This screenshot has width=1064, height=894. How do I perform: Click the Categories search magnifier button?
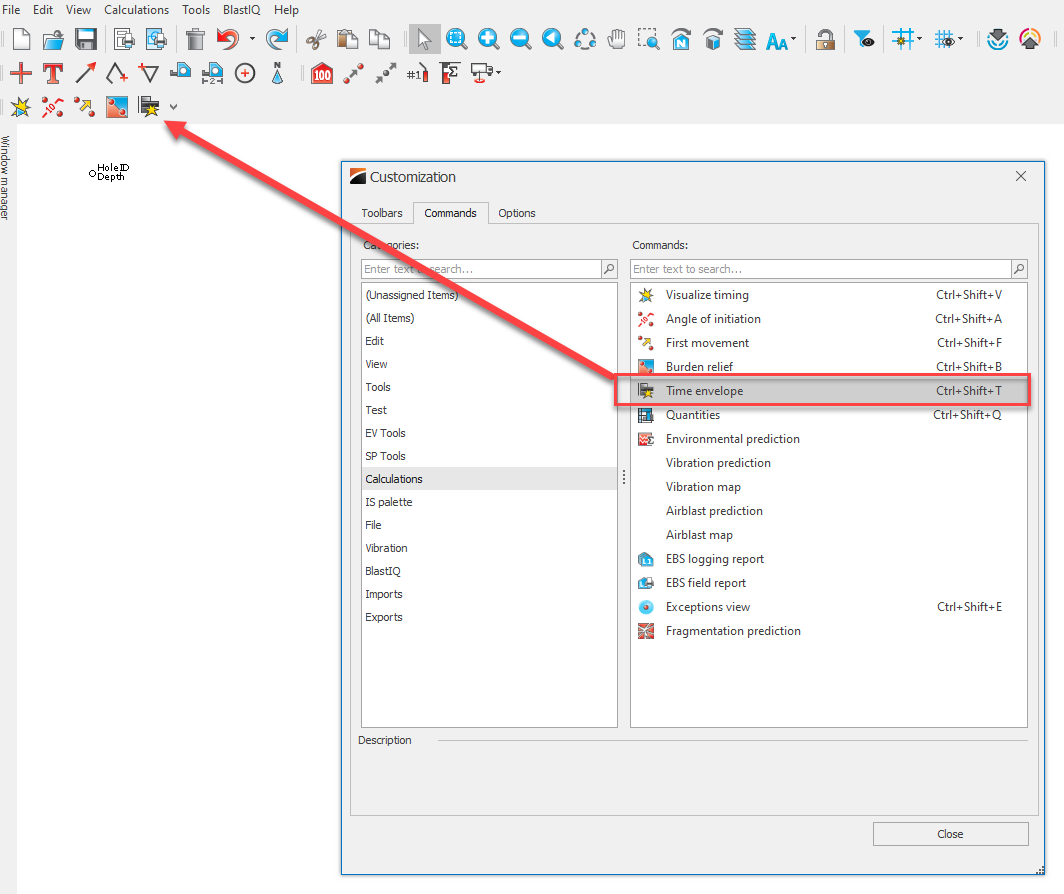(609, 269)
